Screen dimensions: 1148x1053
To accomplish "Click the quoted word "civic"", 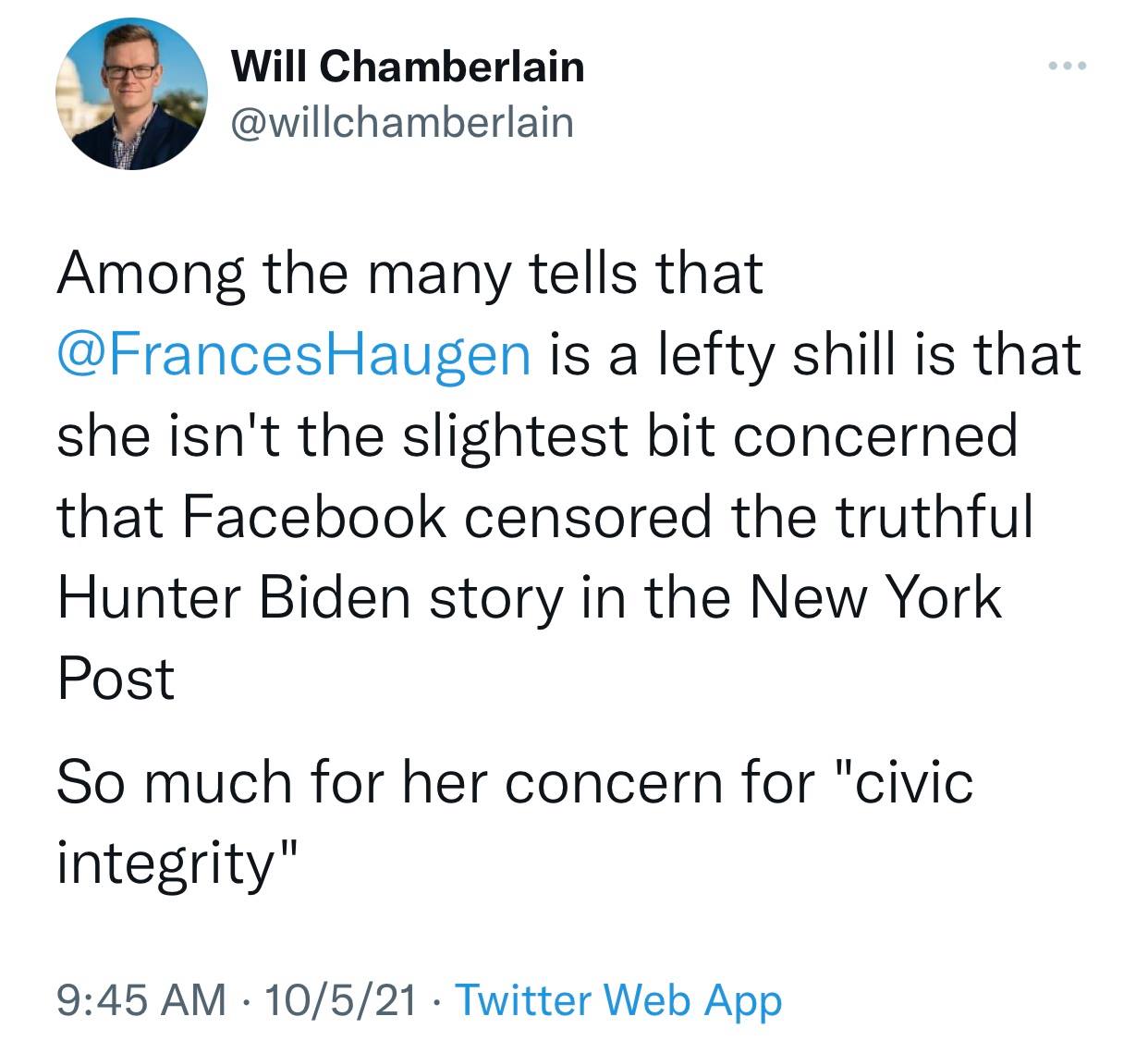I will click(911, 781).
